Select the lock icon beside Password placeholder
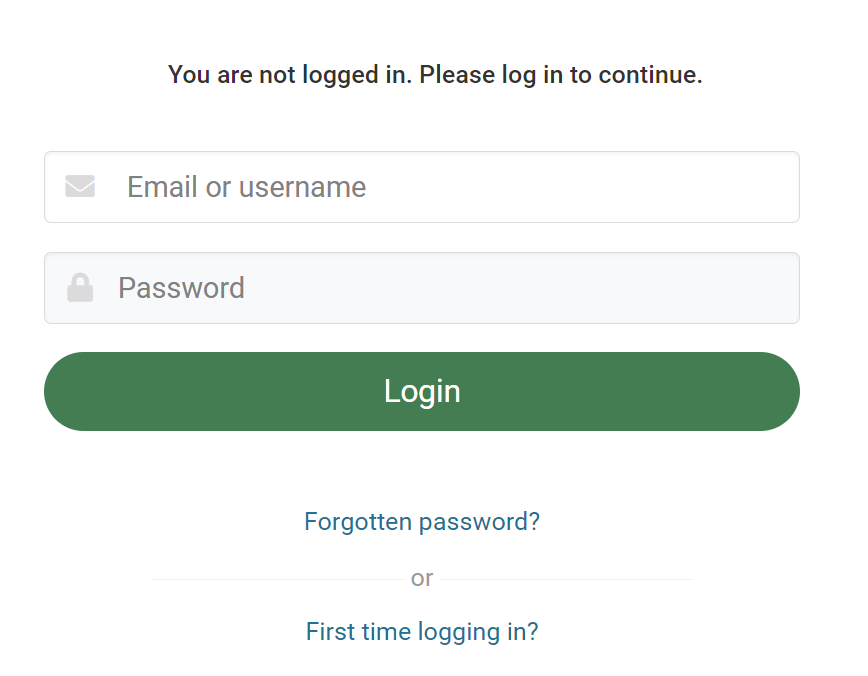 click(80, 288)
